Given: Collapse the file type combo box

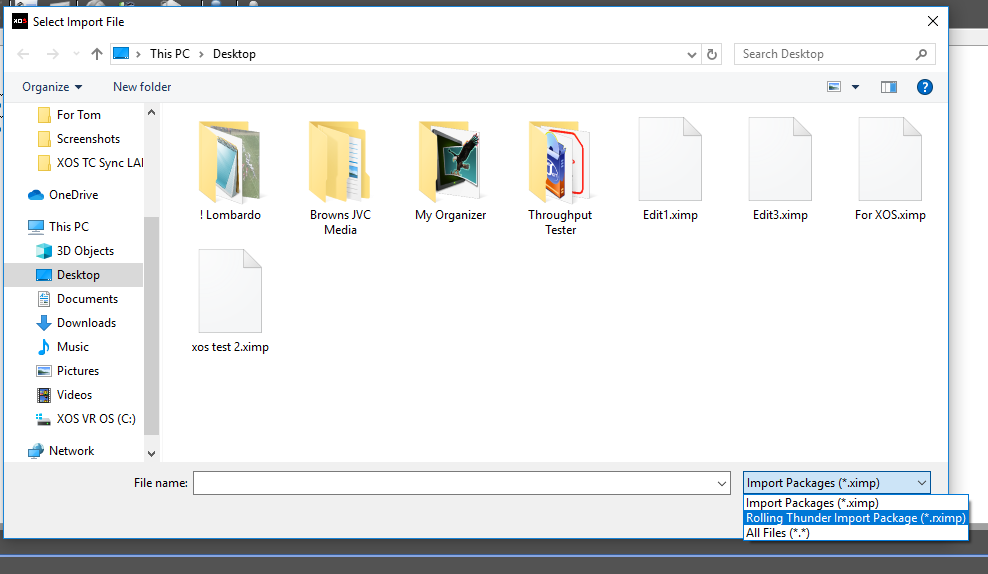Looking at the screenshot, I should (x=922, y=483).
